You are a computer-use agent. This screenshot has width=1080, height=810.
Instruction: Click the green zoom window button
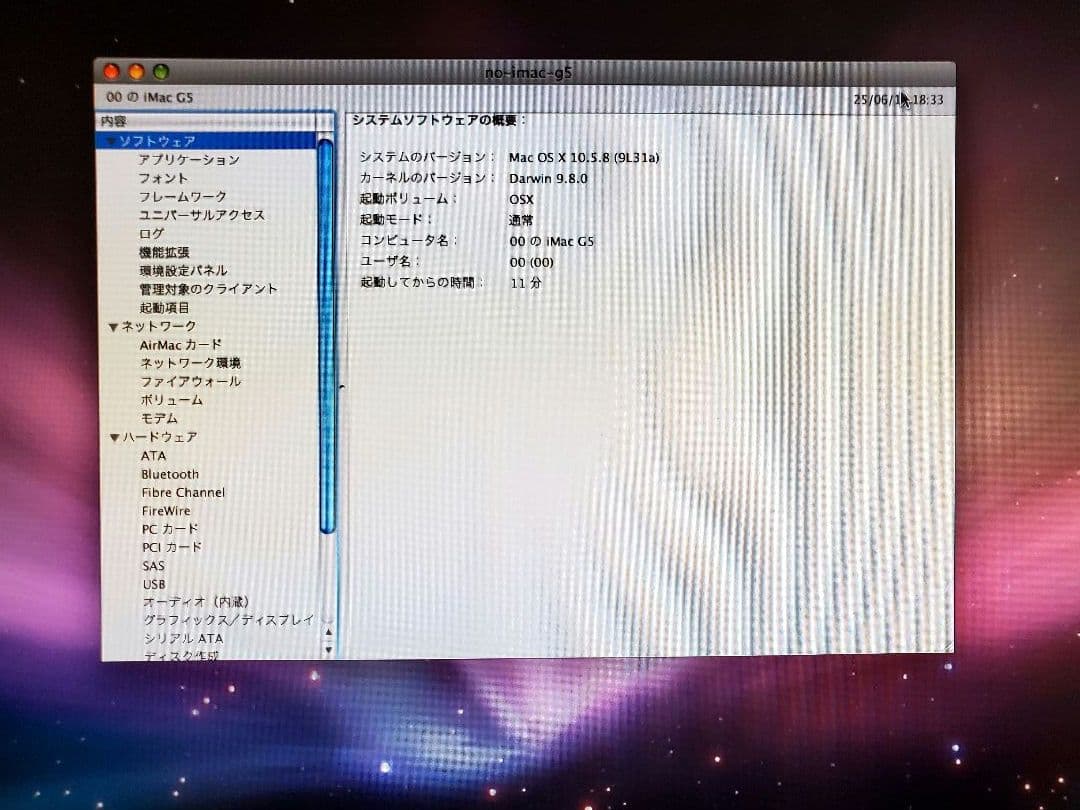[159, 72]
